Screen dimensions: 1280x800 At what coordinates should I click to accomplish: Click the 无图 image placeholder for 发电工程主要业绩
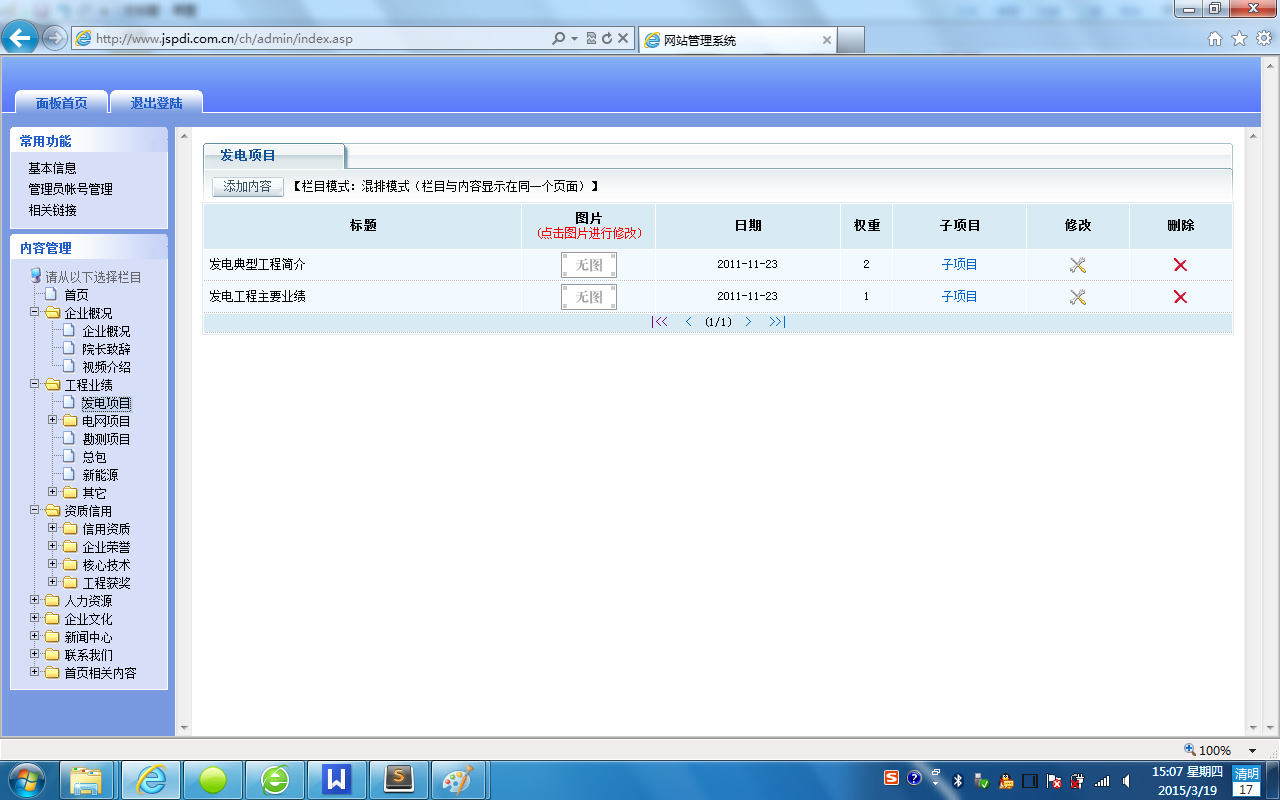click(589, 297)
